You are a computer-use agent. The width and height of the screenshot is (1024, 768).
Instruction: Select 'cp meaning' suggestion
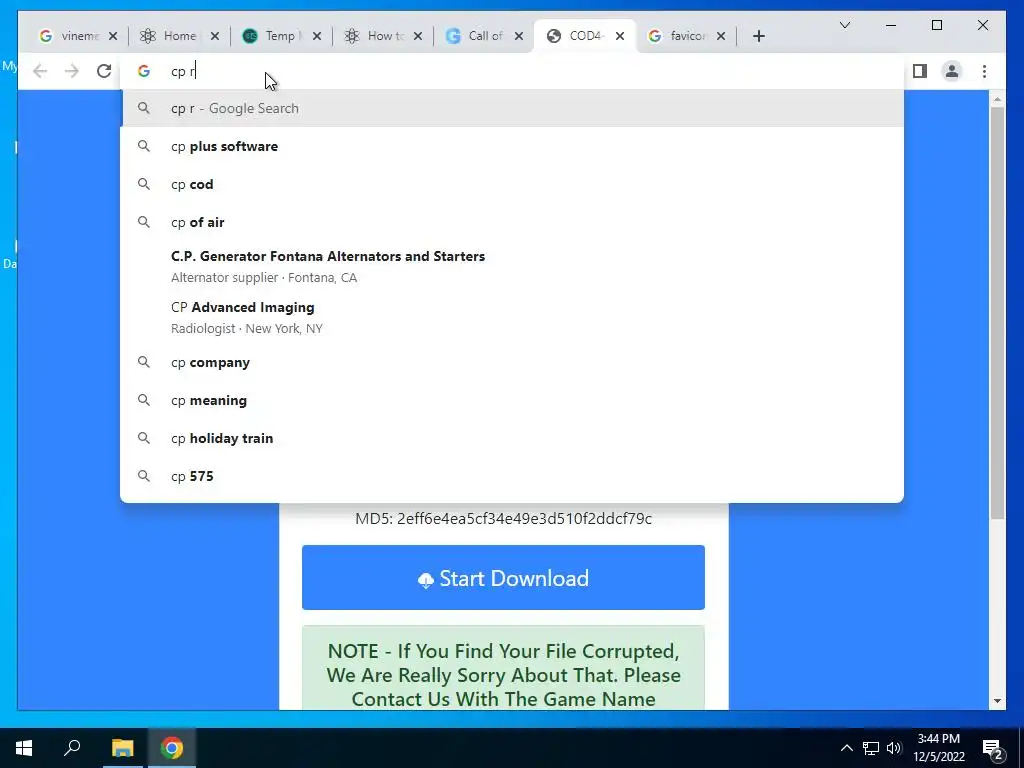tap(513, 400)
